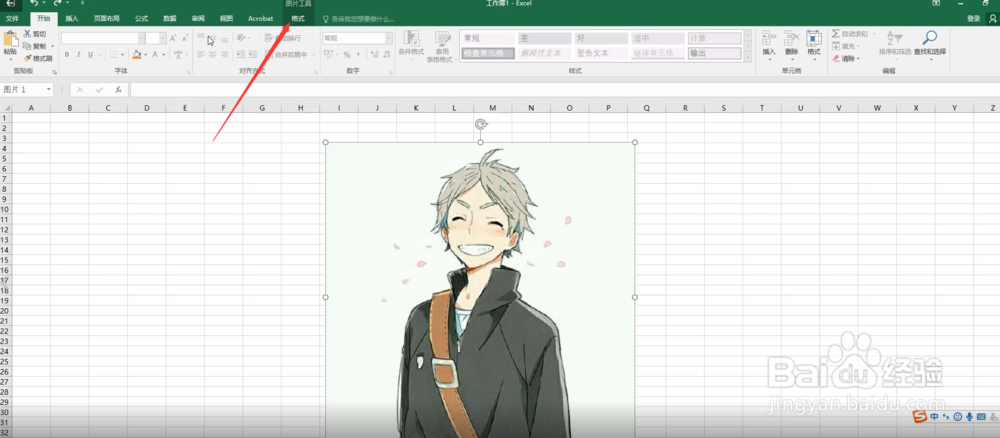Open borders dropdown arrow

tap(122, 55)
